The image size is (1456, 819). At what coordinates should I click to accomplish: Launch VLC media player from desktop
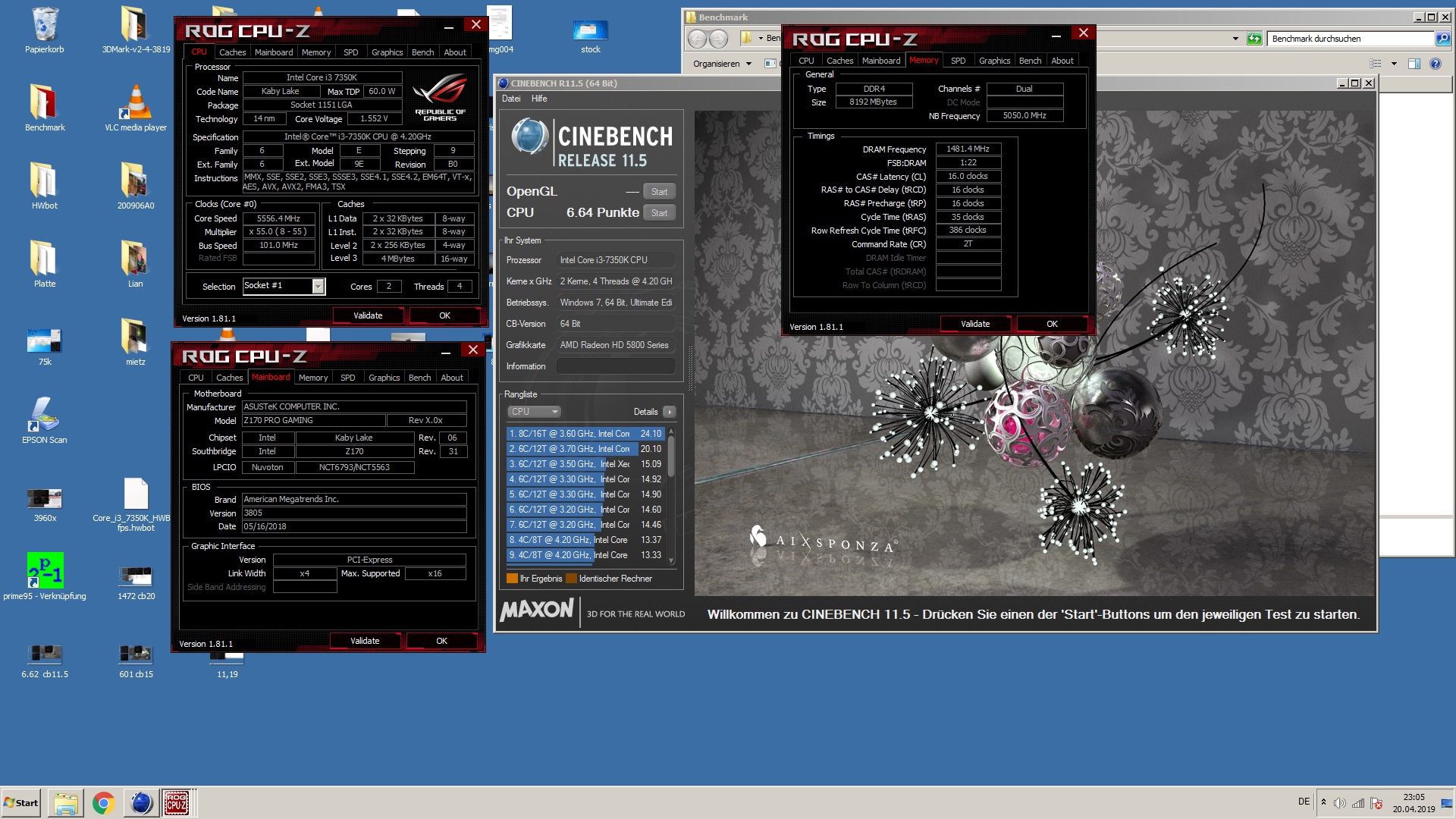click(x=136, y=108)
